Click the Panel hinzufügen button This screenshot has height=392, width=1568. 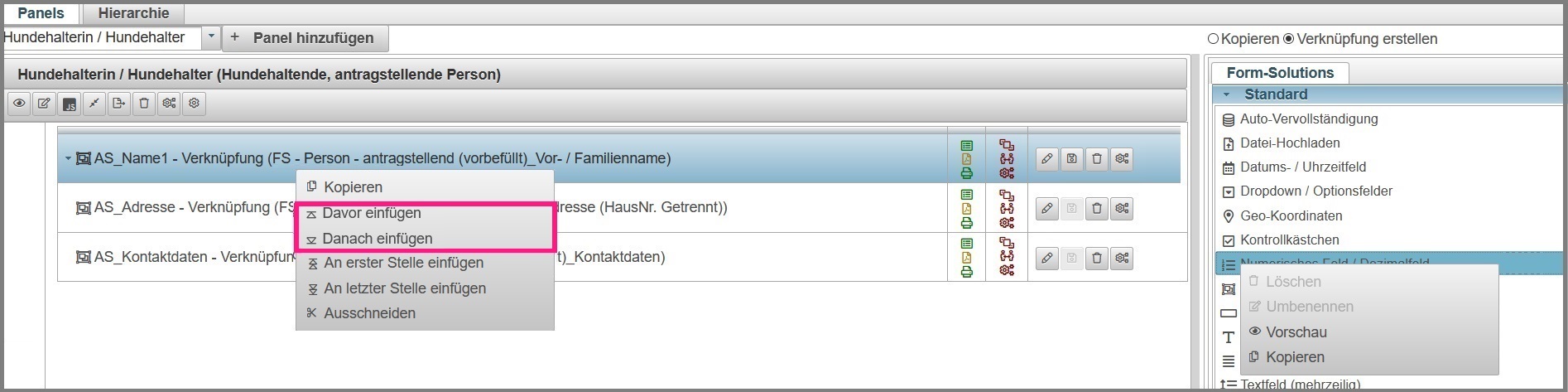pyautogui.click(x=304, y=38)
